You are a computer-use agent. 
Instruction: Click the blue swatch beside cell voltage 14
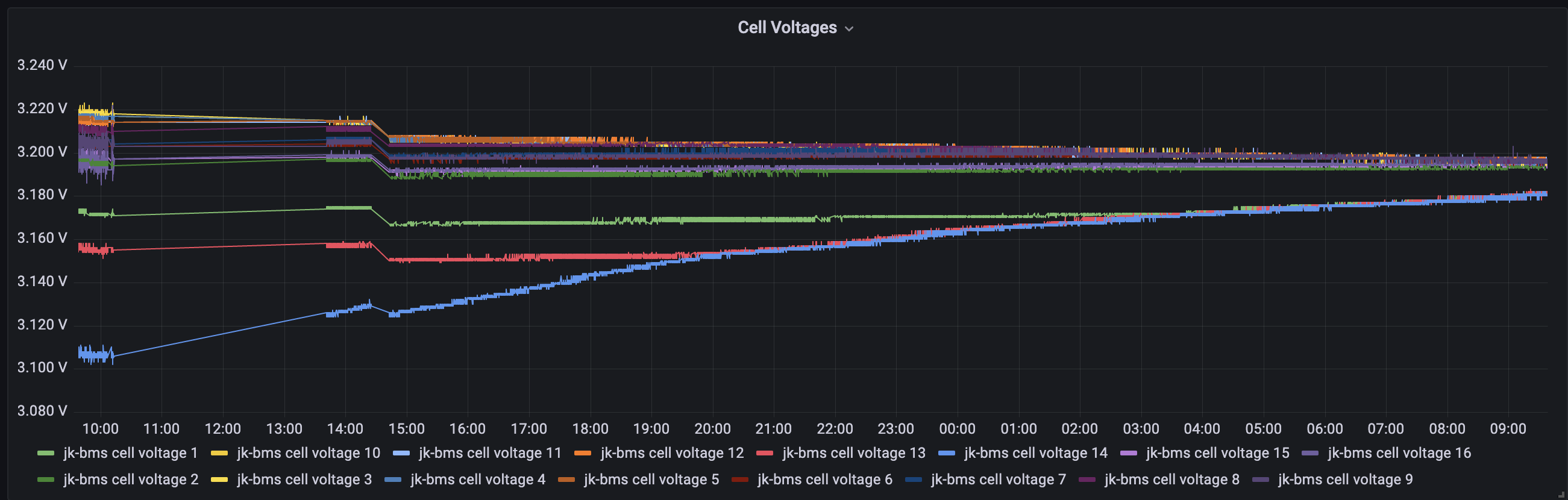947,453
